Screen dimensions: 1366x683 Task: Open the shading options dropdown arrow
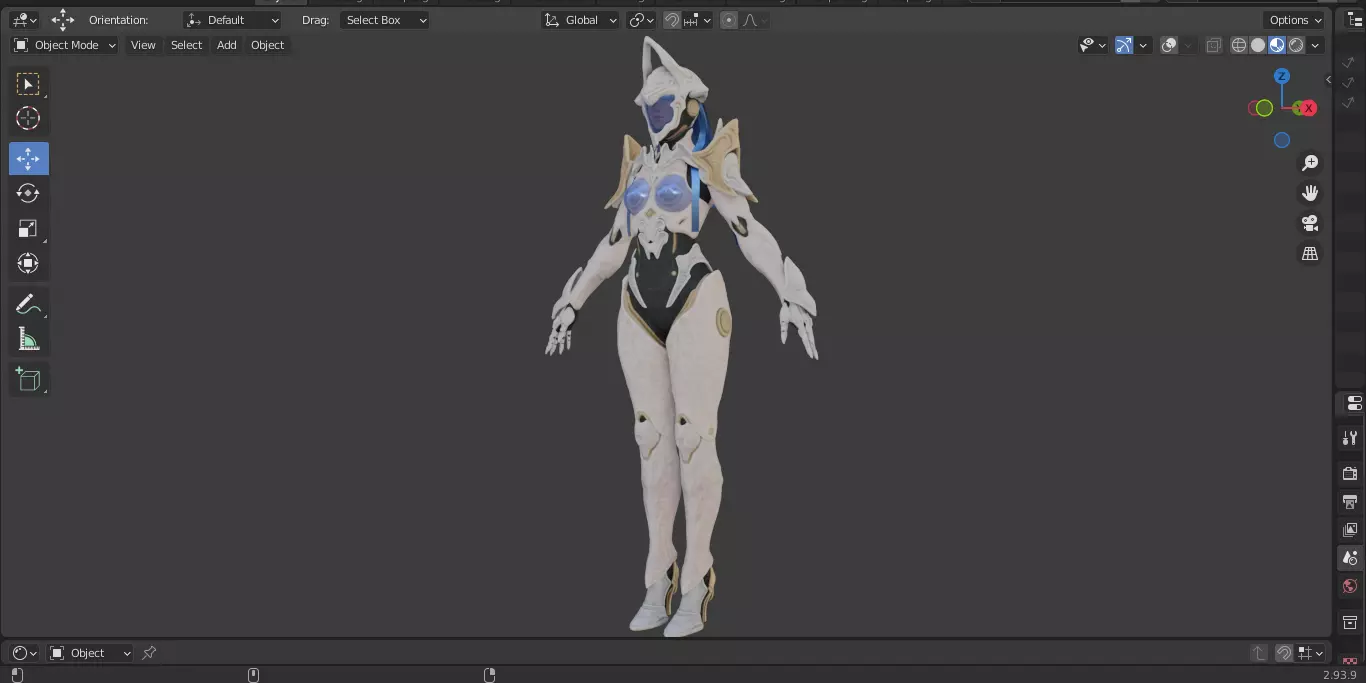(1315, 45)
